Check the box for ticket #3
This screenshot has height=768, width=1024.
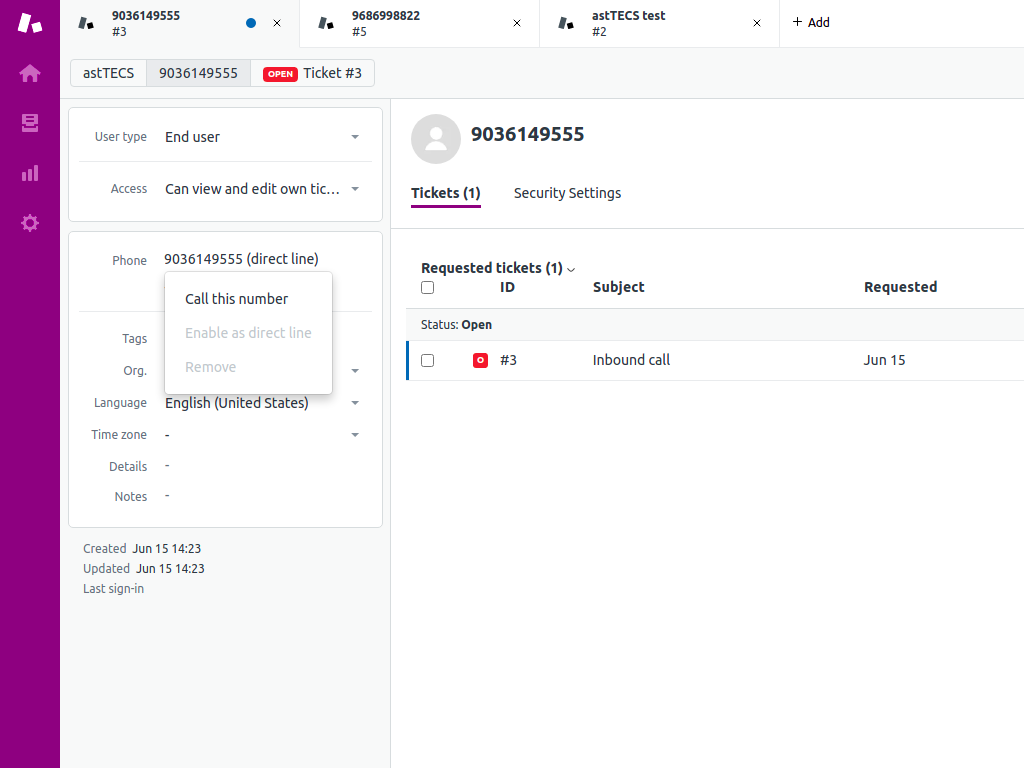(x=428, y=360)
